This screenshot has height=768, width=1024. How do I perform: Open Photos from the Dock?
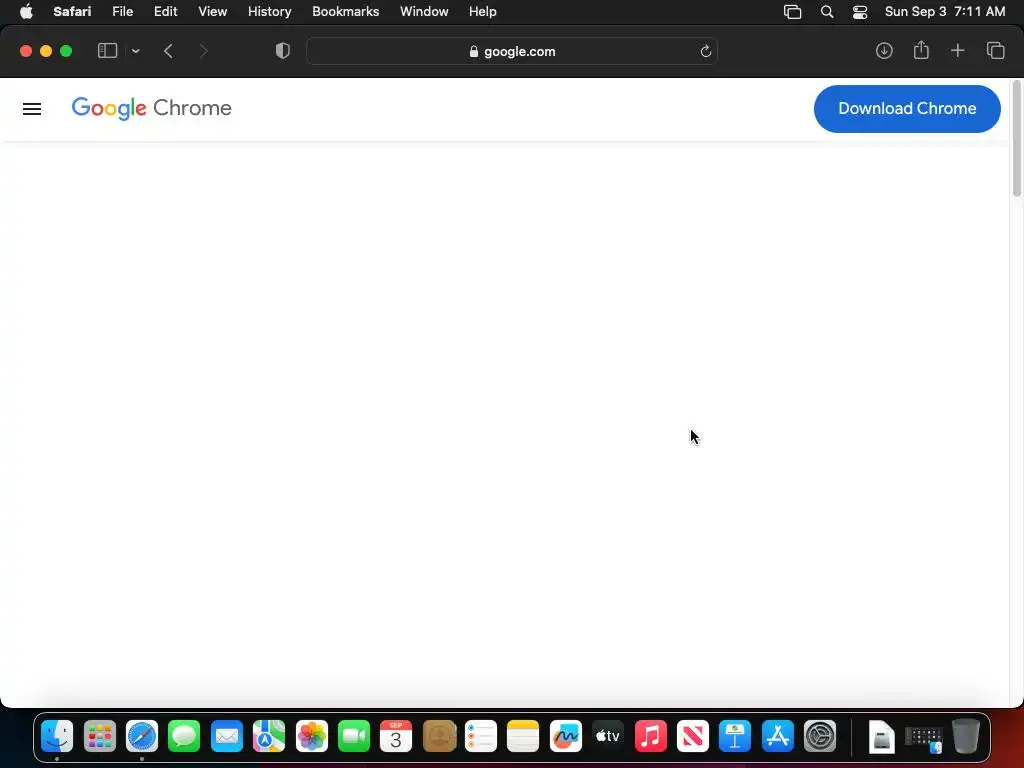[312, 737]
